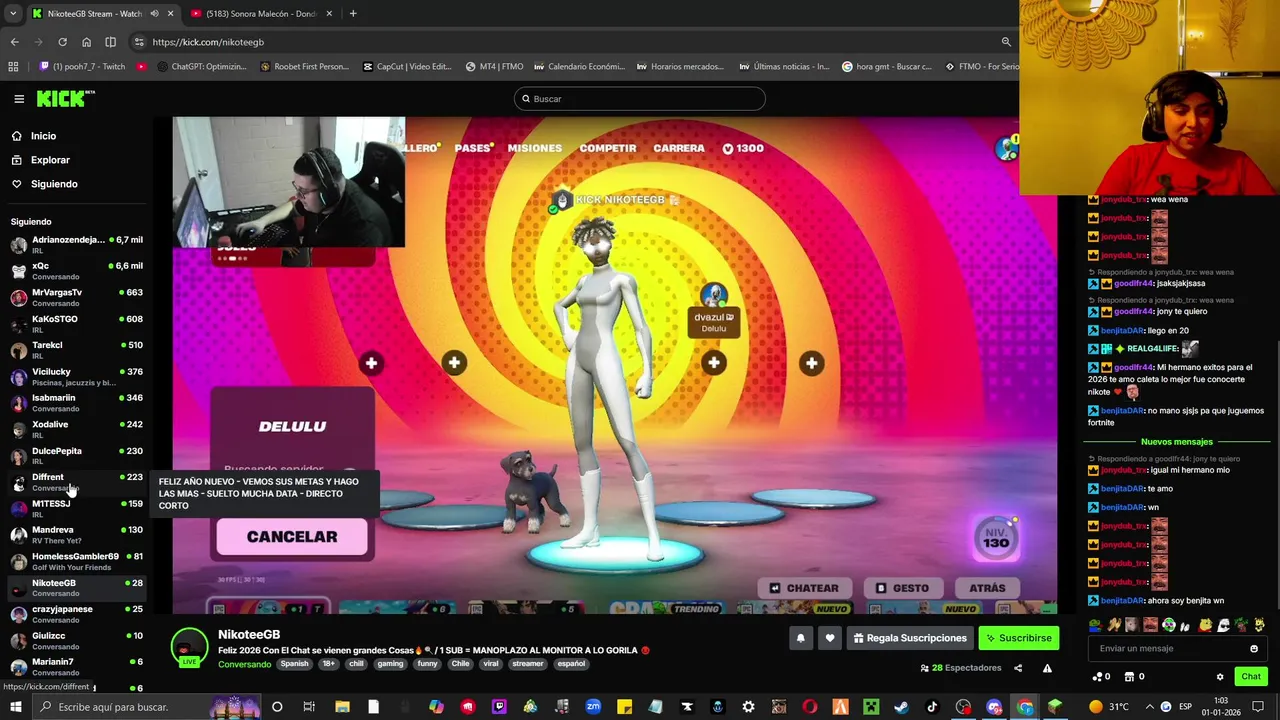This screenshot has width=1280, height=720.
Task: Reload the page with the refresh icon
Action: click(x=62, y=42)
